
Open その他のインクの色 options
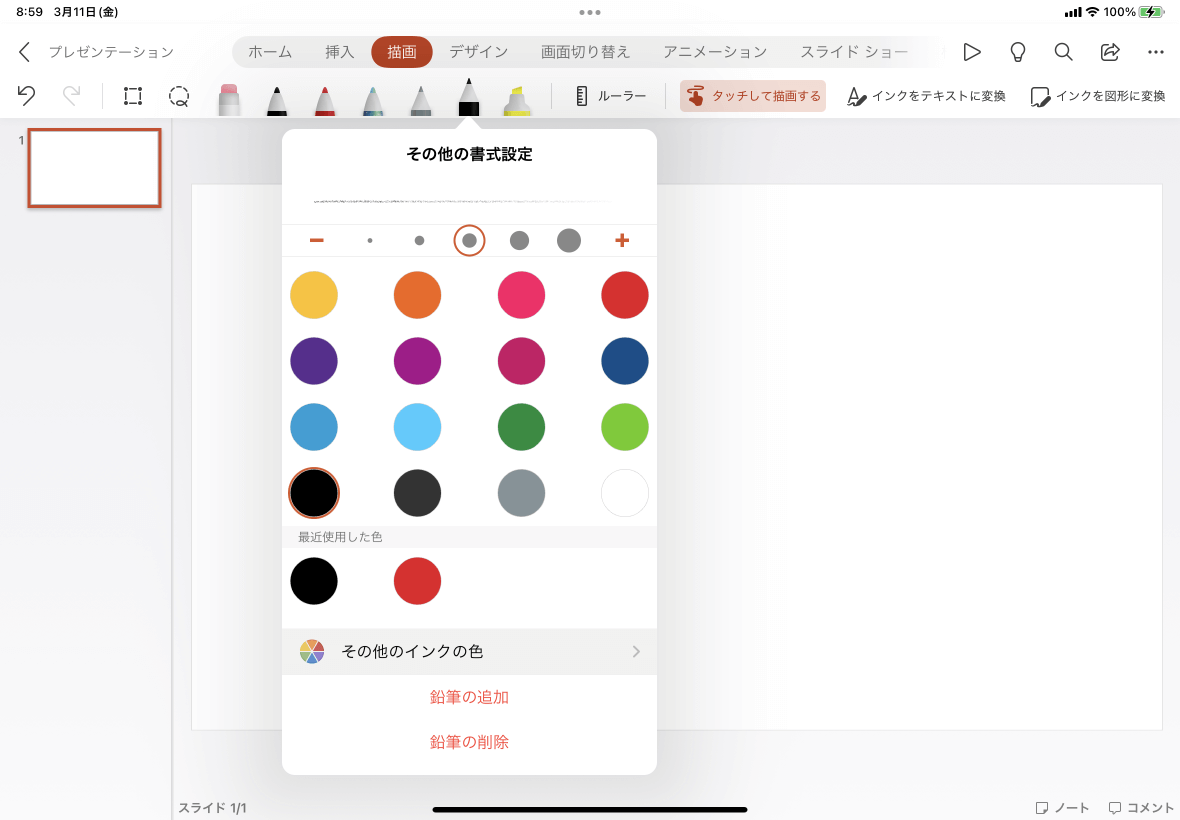point(470,651)
